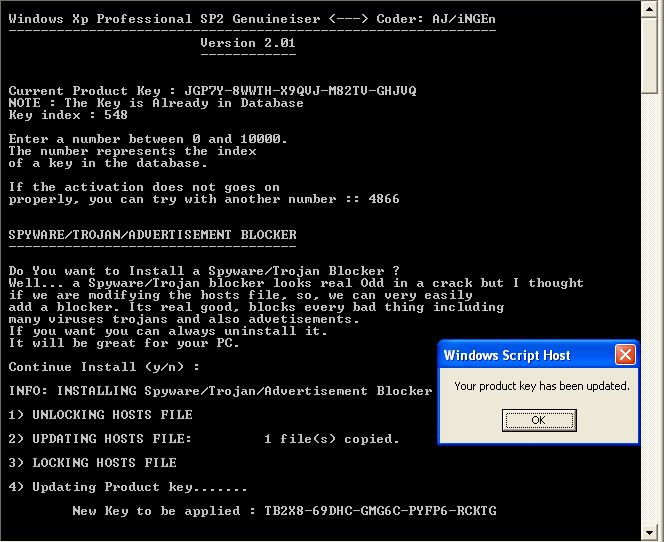Click "NOTE : The Key is Already in Database"
This screenshot has height=542, width=664.
[156, 103]
